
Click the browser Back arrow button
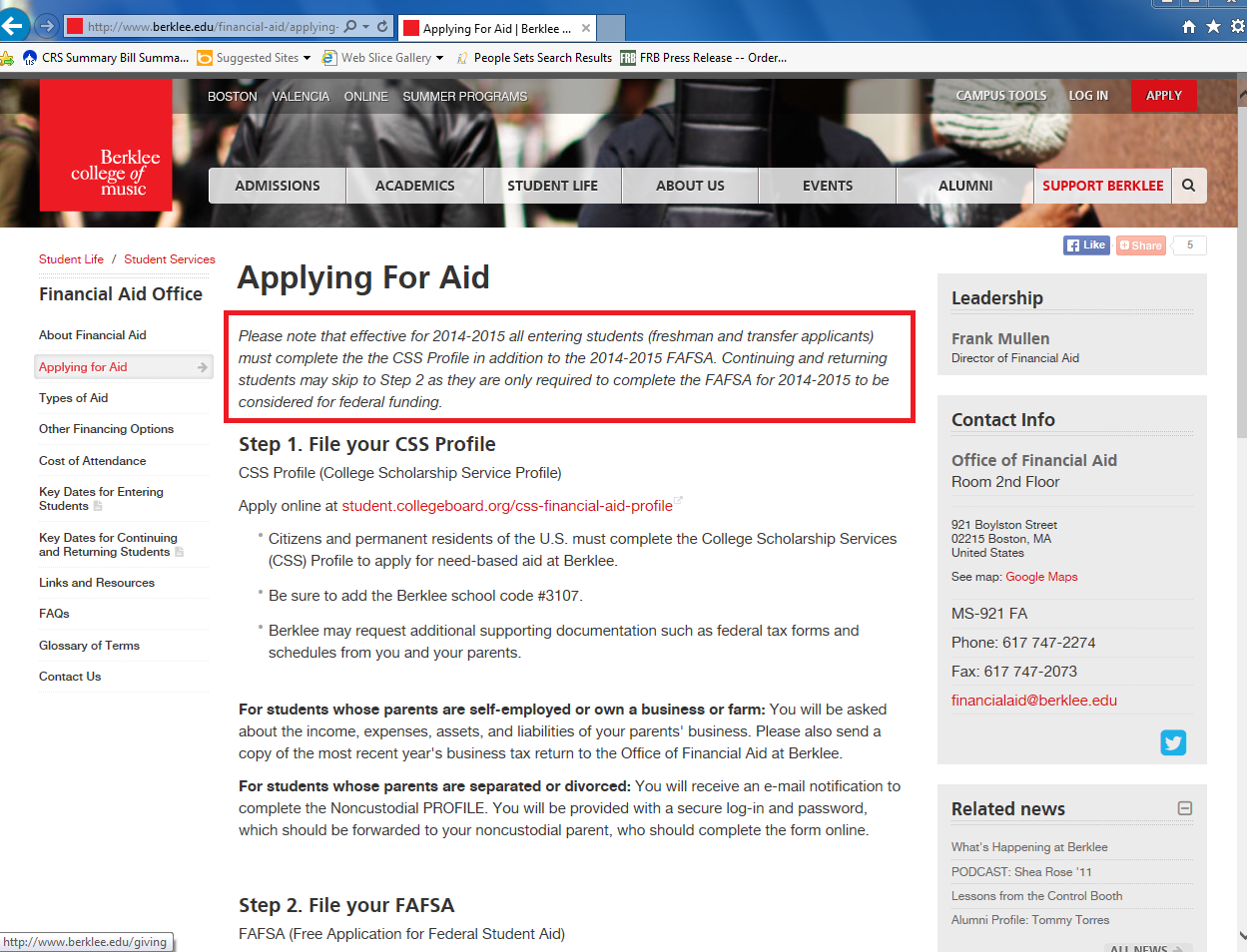coord(13,26)
